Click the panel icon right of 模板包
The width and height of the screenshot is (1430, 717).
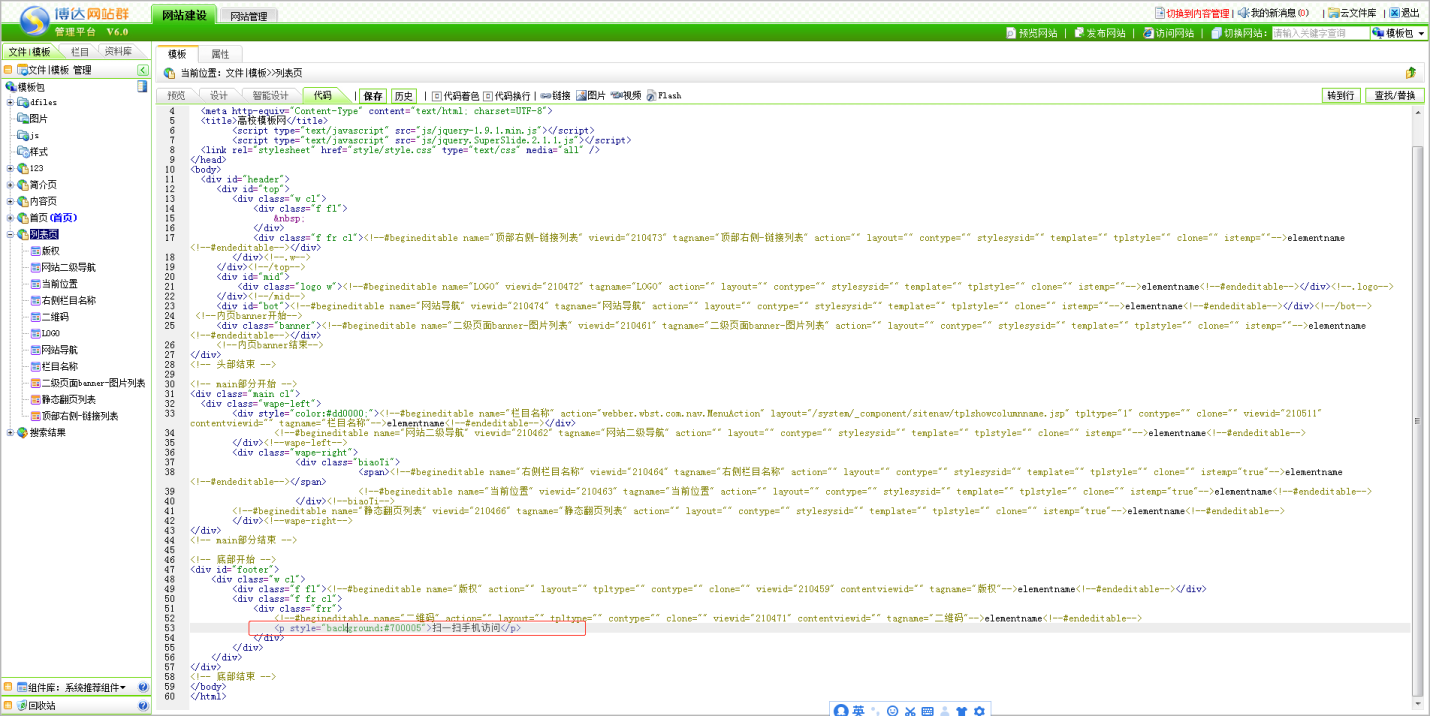pyautogui.click(x=142, y=87)
